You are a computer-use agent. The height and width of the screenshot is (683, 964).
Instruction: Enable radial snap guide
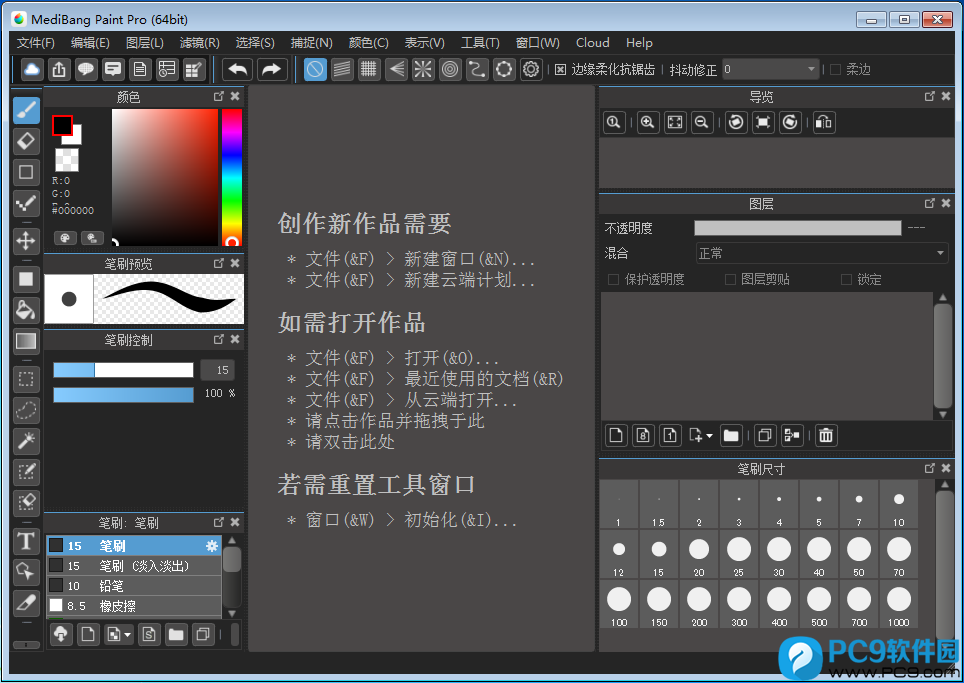click(x=423, y=69)
